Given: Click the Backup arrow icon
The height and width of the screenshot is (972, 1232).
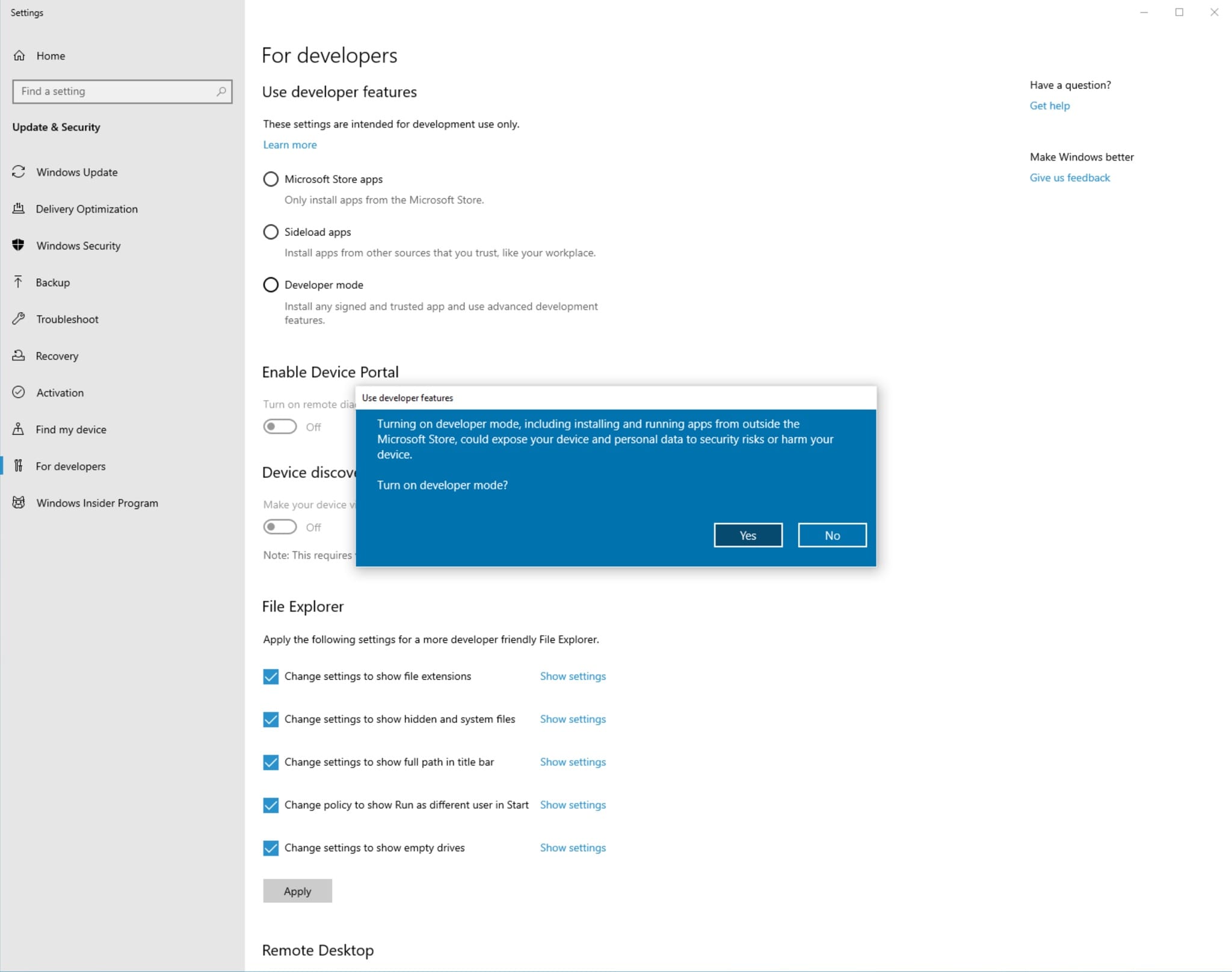Looking at the screenshot, I should pyautogui.click(x=19, y=282).
